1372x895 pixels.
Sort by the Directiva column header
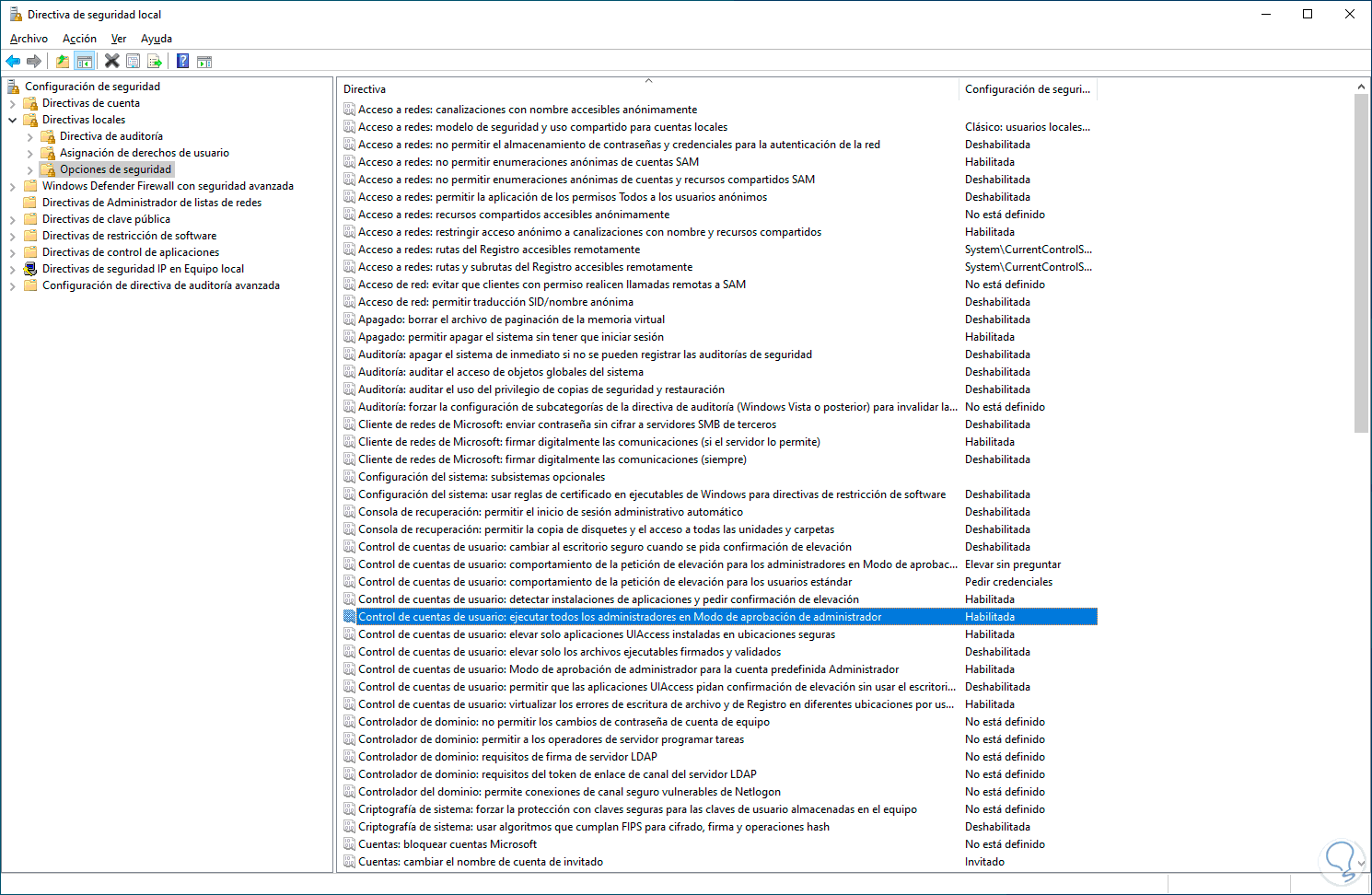tap(648, 89)
